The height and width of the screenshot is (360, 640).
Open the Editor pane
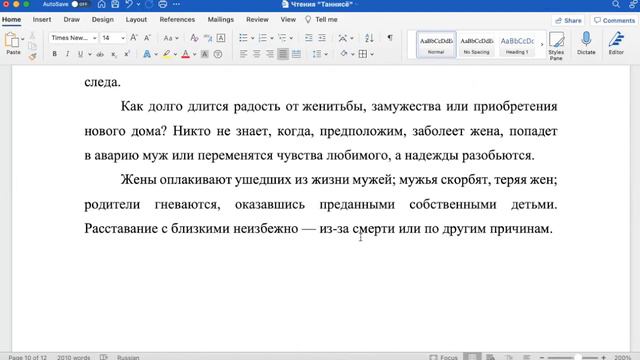point(616,43)
